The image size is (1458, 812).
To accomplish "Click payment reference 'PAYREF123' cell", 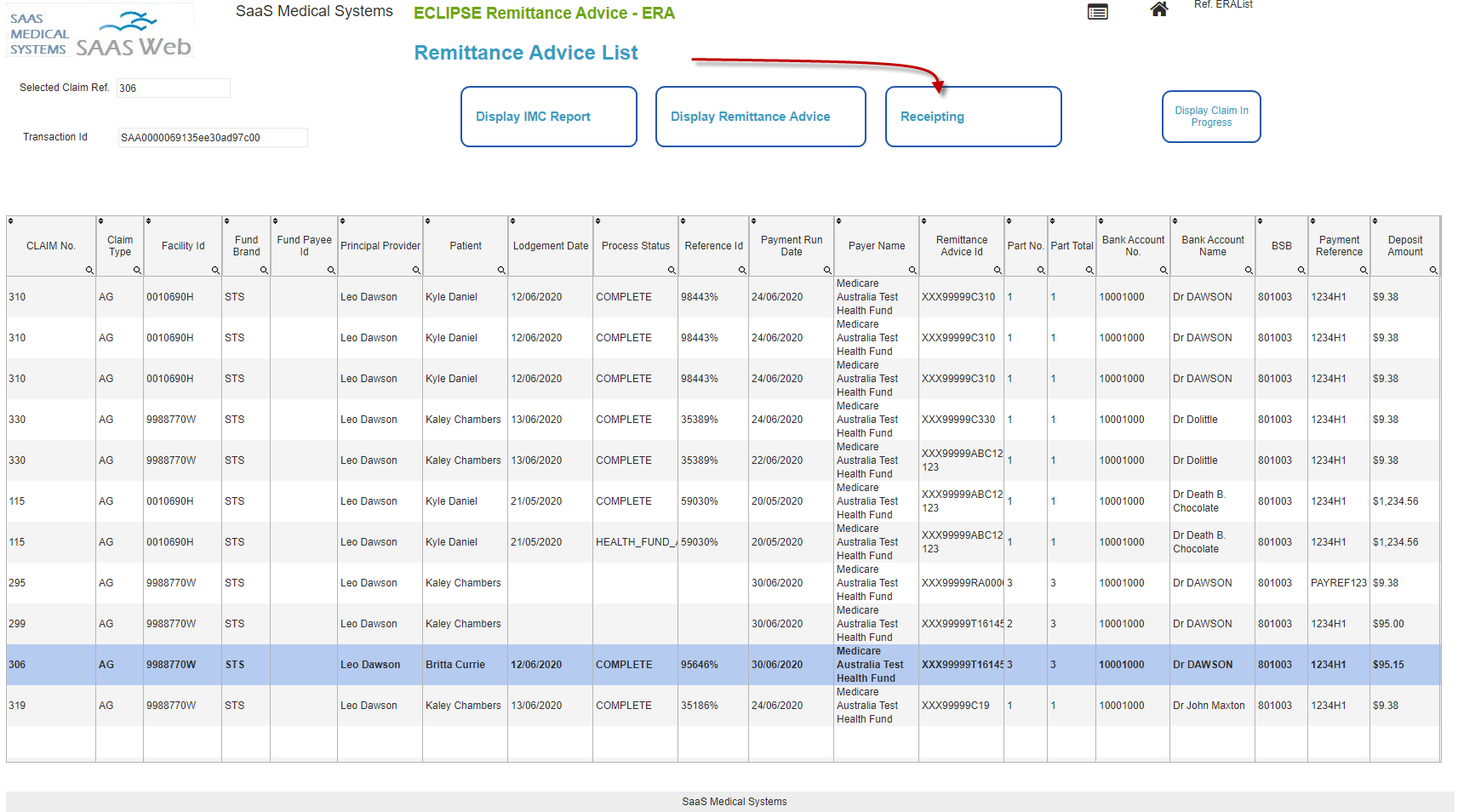I will (1338, 583).
